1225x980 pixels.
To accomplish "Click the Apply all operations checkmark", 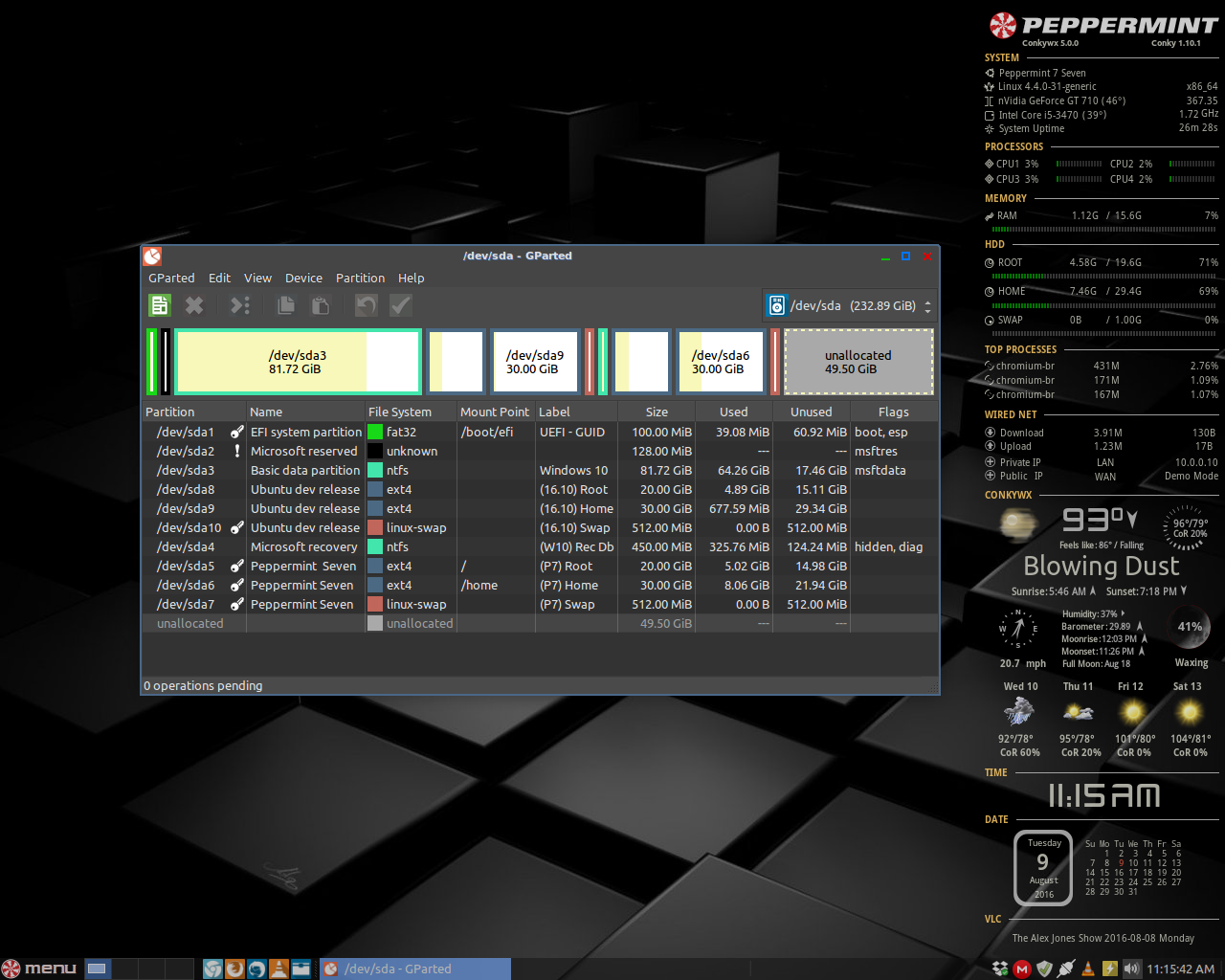I will click(401, 305).
